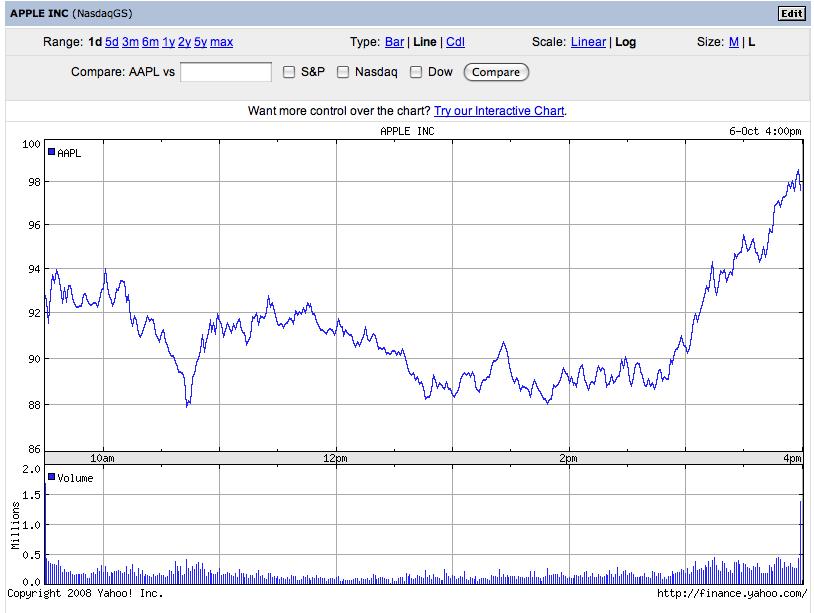Image resolution: width=814 pixels, height=613 pixels.
Task: Enable the S&P comparison checkbox
Action: pyautogui.click(x=289, y=72)
